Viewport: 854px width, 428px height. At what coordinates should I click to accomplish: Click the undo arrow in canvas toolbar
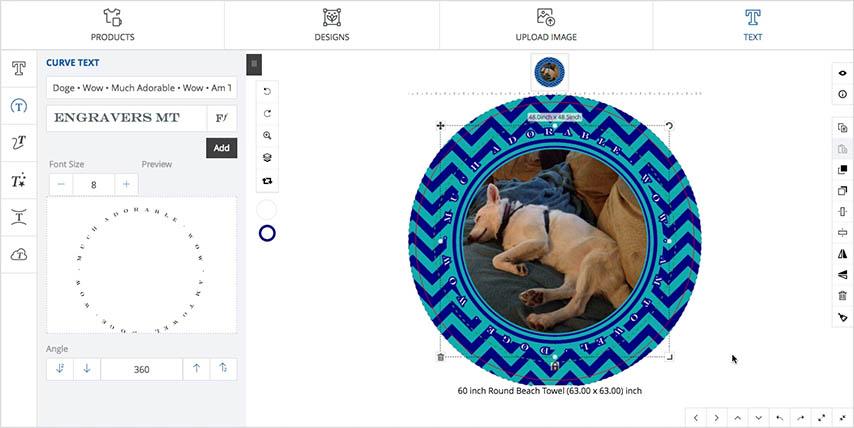click(267, 91)
